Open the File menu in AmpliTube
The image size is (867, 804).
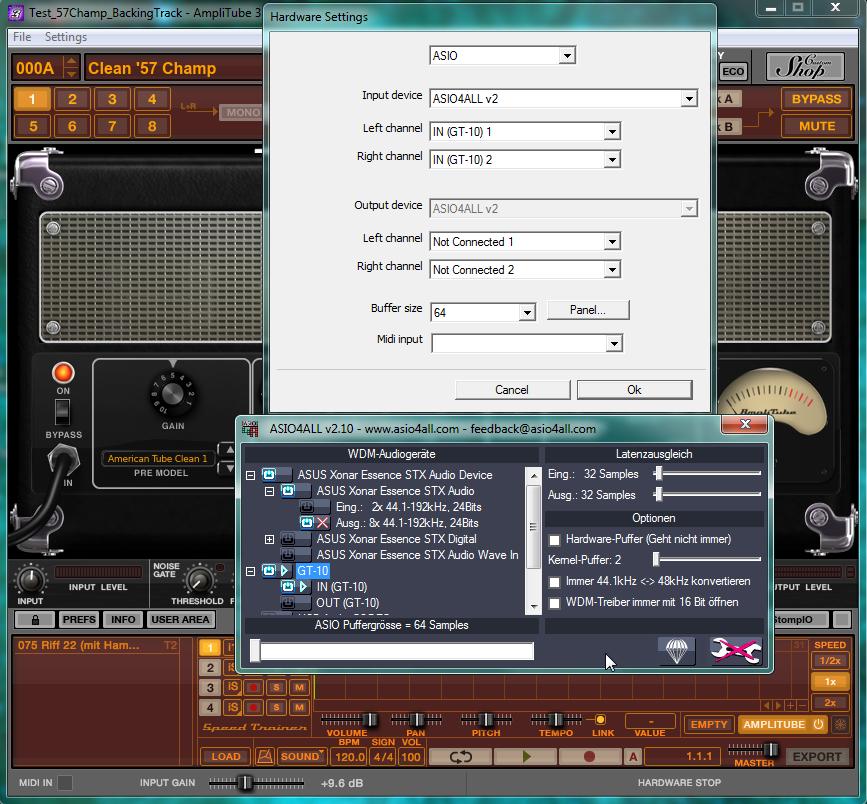(x=22, y=37)
